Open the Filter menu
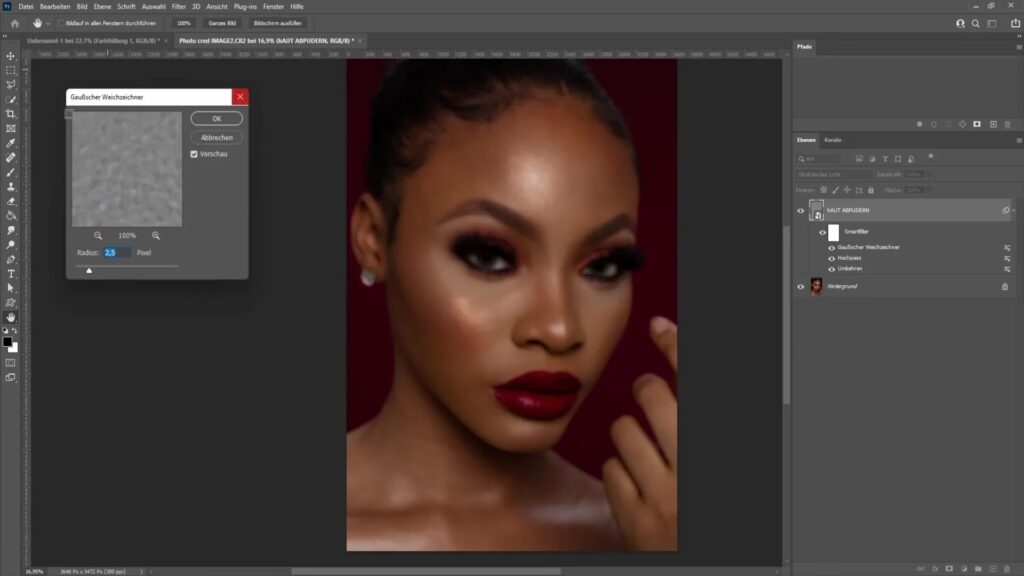 click(x=178, y=6)
